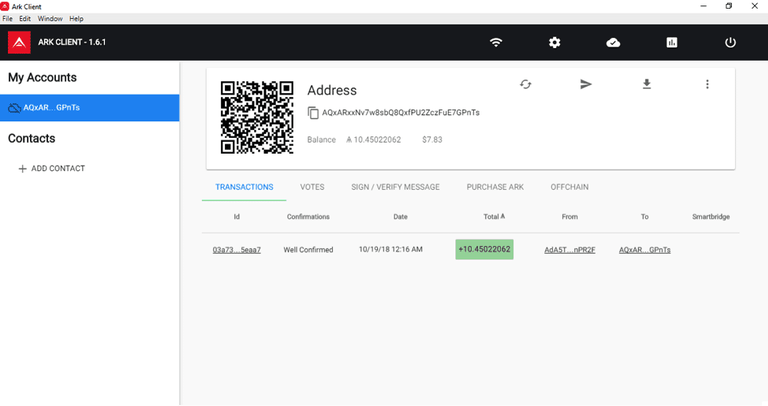
Task: Click the Contacts heading
Action: 31,138
